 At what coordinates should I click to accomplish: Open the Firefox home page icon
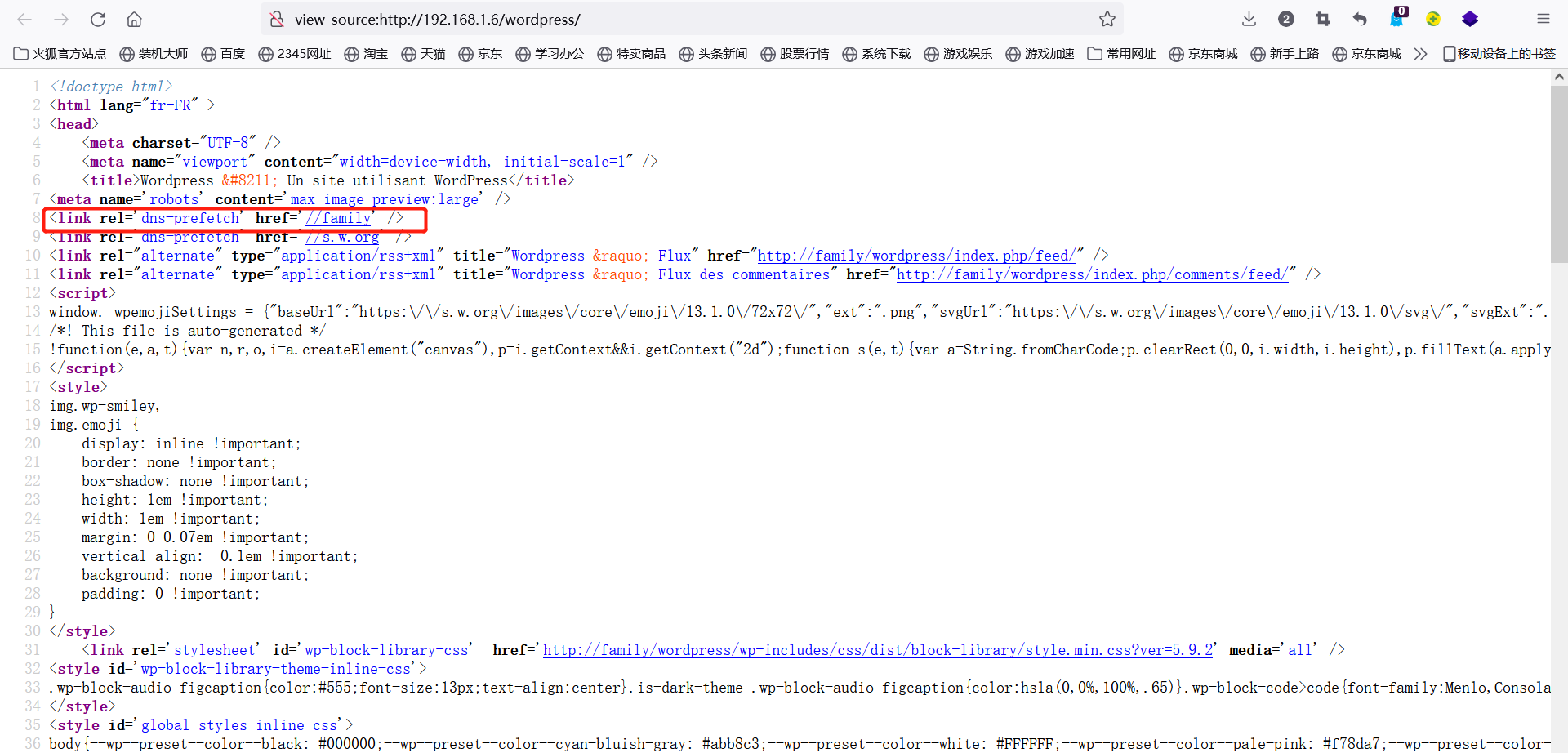point(135,19)
